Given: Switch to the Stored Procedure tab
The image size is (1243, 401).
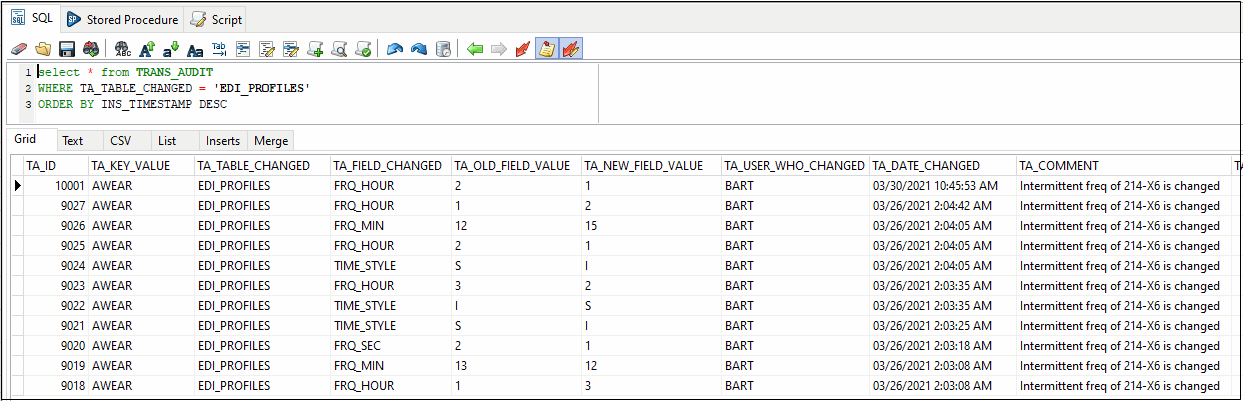Looking at the screenshot, I should click(x=122, y=19).
